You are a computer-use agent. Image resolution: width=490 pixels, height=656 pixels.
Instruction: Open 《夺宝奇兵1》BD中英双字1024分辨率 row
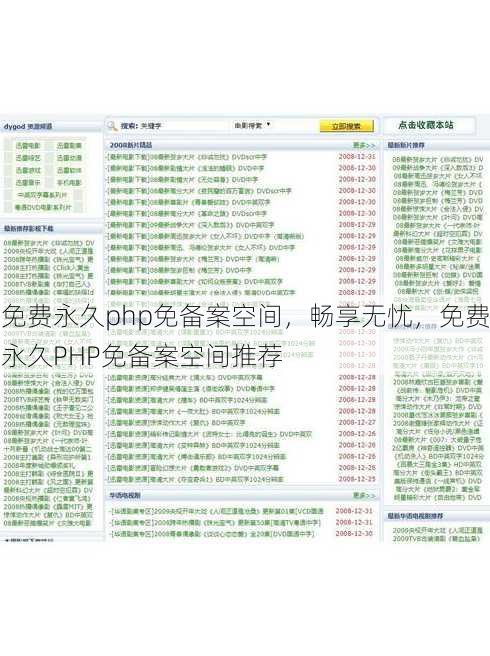coord(195,479)
